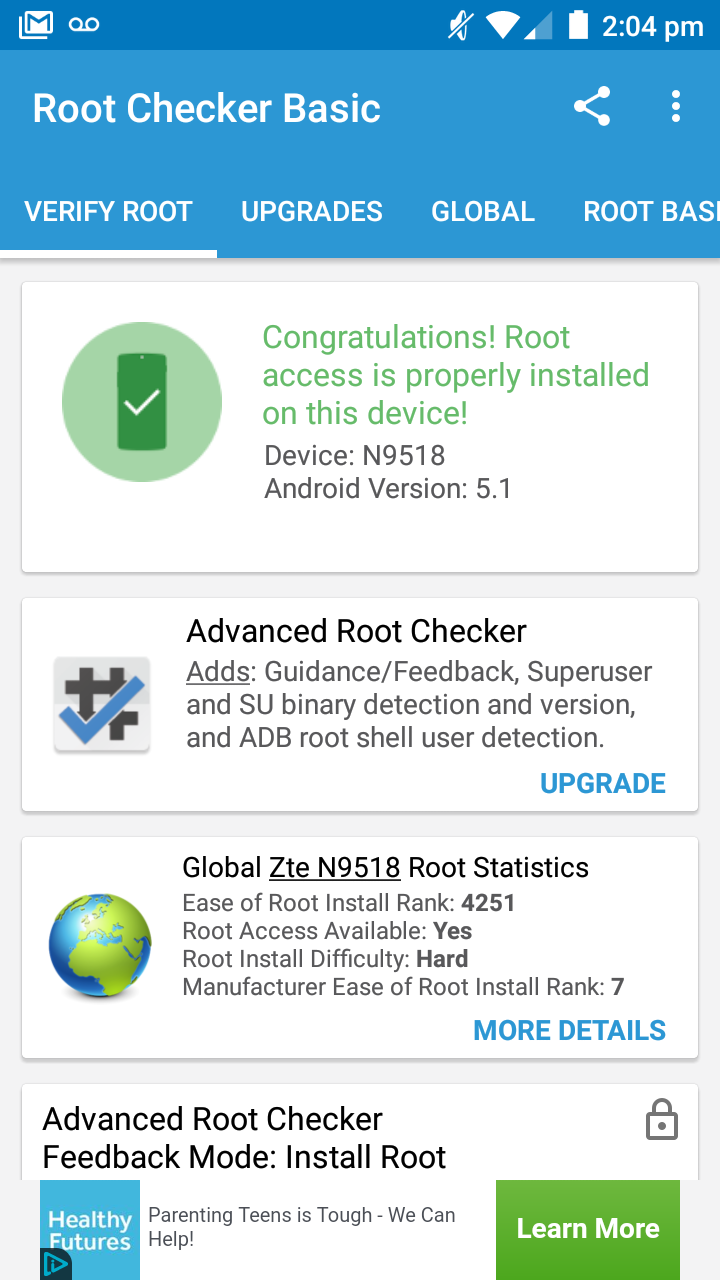Tap the AdChoices icon on the ad banner
The image size is (720, 1280).
point(54,1264)
